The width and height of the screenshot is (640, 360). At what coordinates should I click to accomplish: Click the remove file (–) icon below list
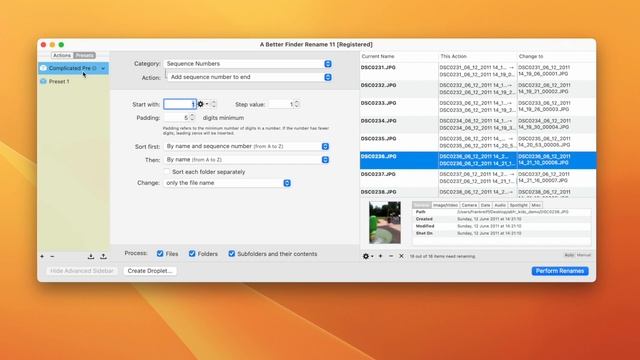(391, 256)
